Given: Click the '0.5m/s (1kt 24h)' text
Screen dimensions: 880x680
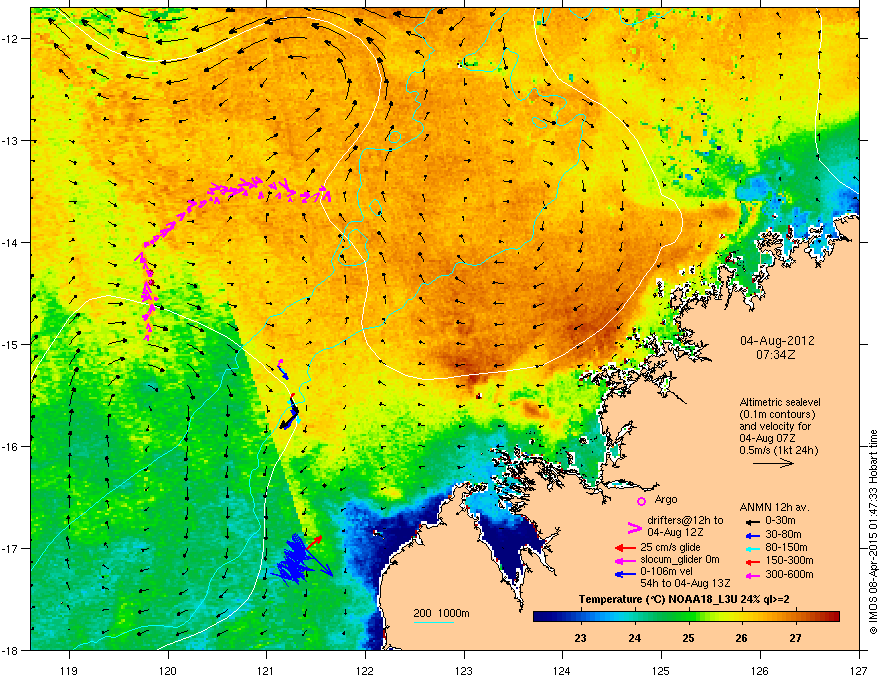Looking at the screenshot, I should click(778, 450).
